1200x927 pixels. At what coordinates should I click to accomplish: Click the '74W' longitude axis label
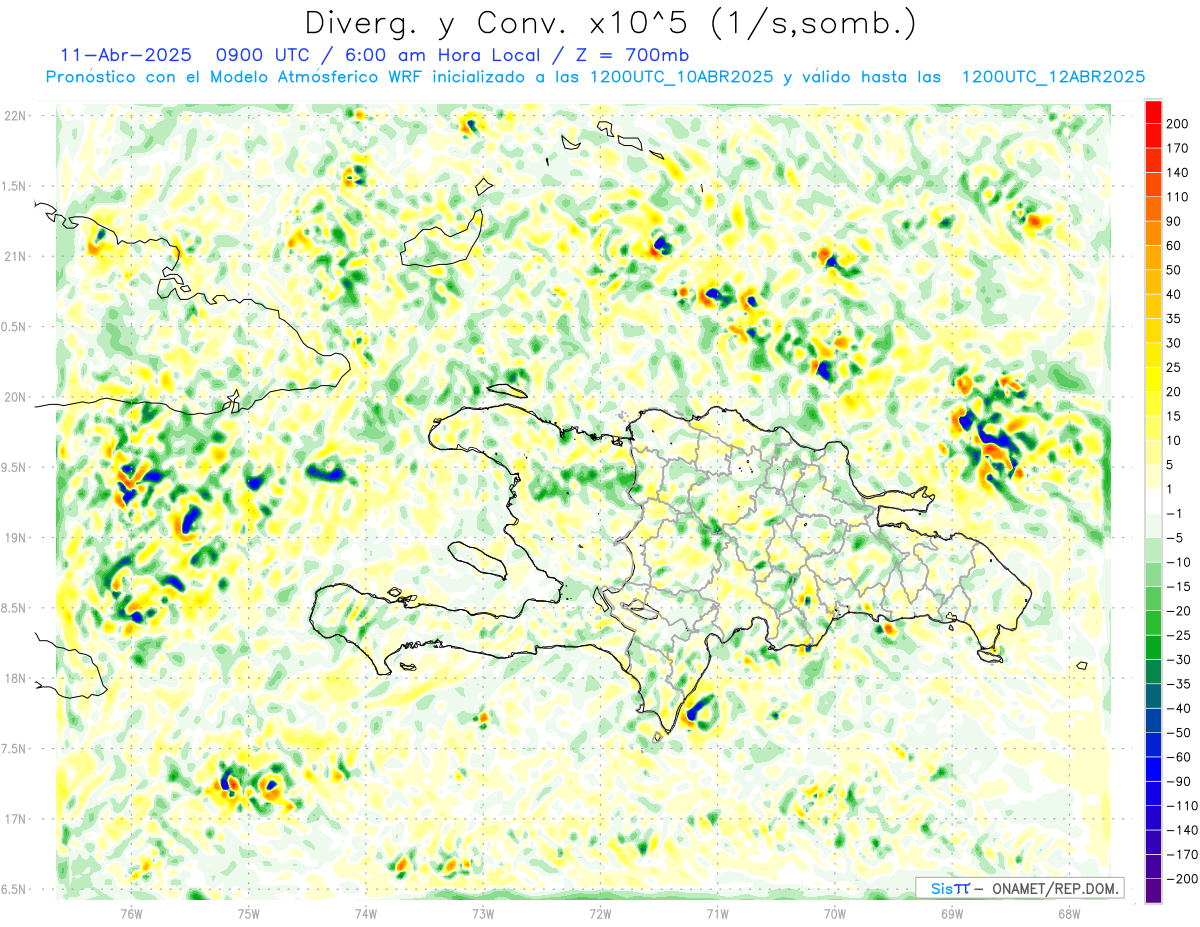coord(366,914)
